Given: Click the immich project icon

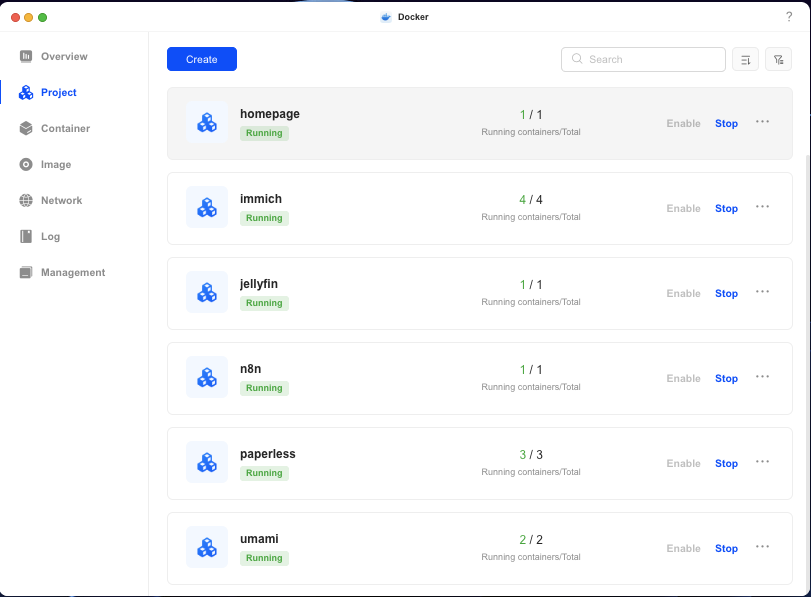Looking at the screenshot, I should (206, 207).
